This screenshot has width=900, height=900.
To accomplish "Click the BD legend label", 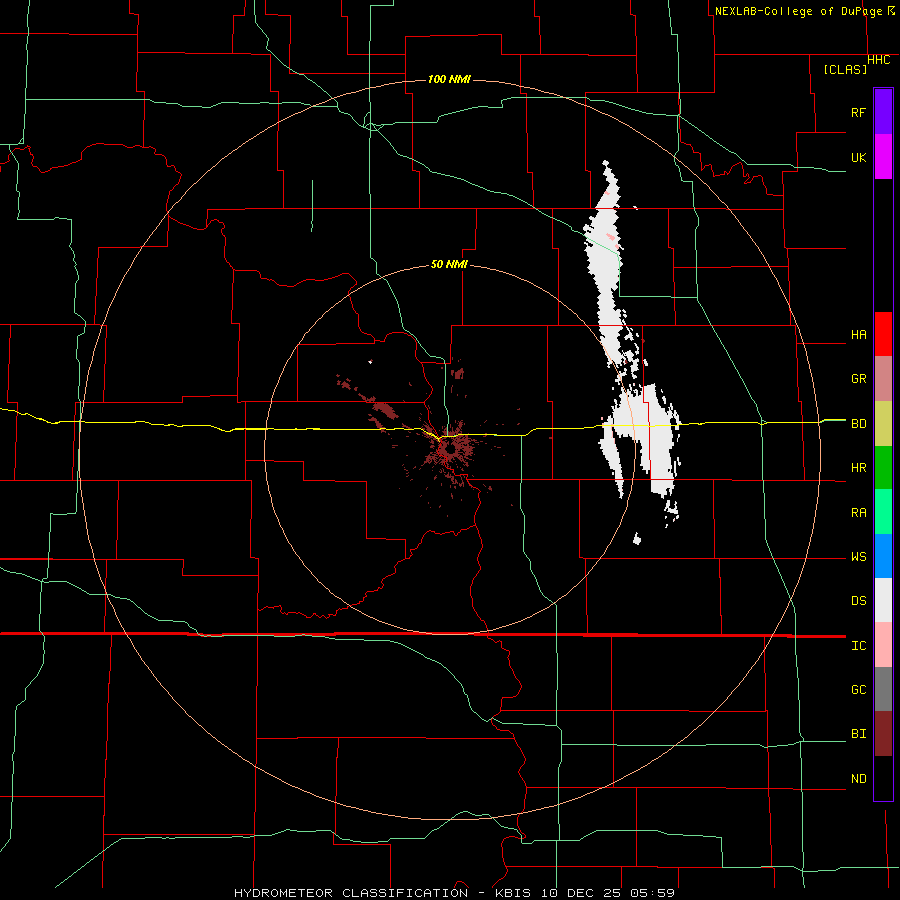I will coord(858,424).
